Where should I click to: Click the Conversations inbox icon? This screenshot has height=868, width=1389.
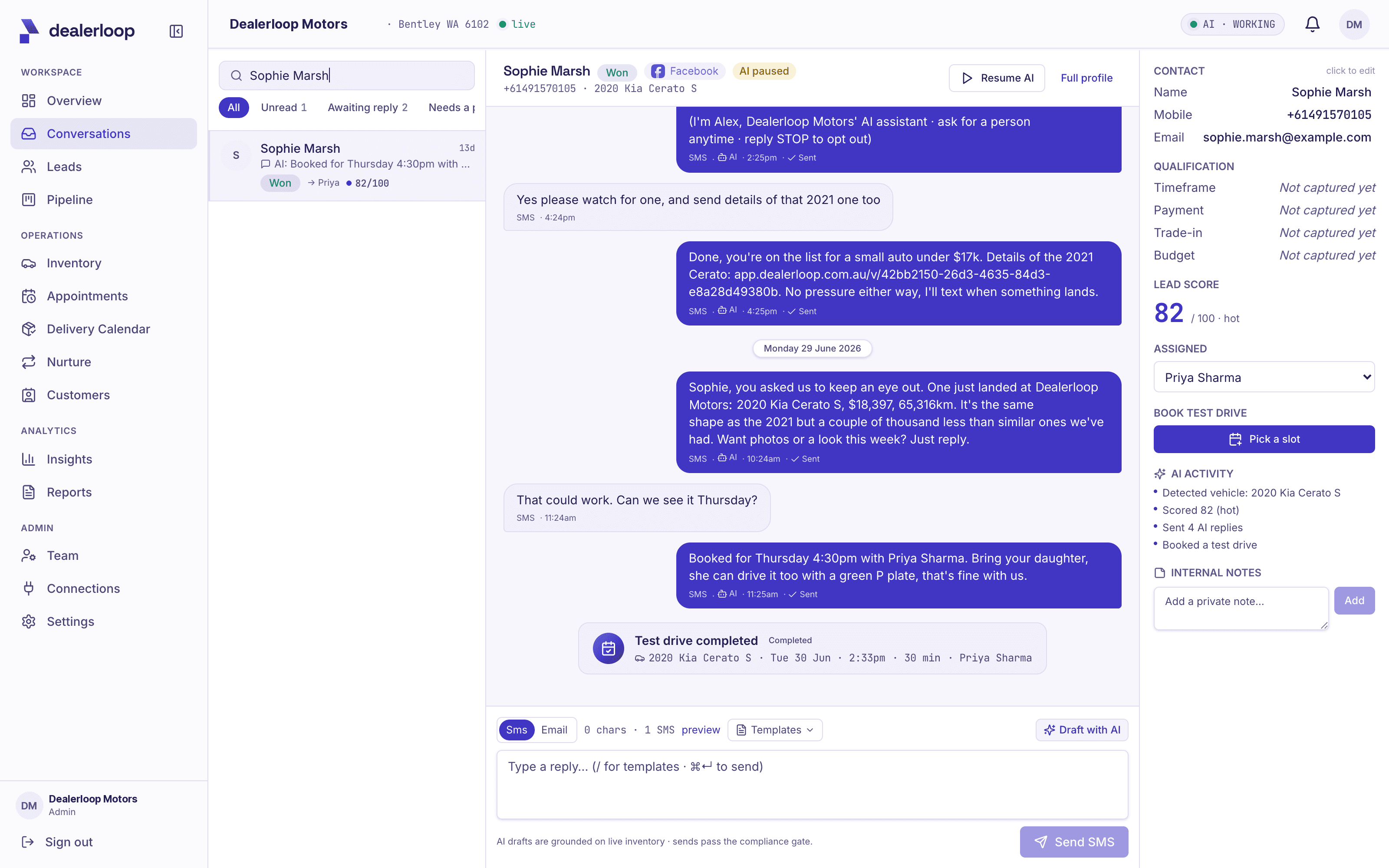(29, 134)
